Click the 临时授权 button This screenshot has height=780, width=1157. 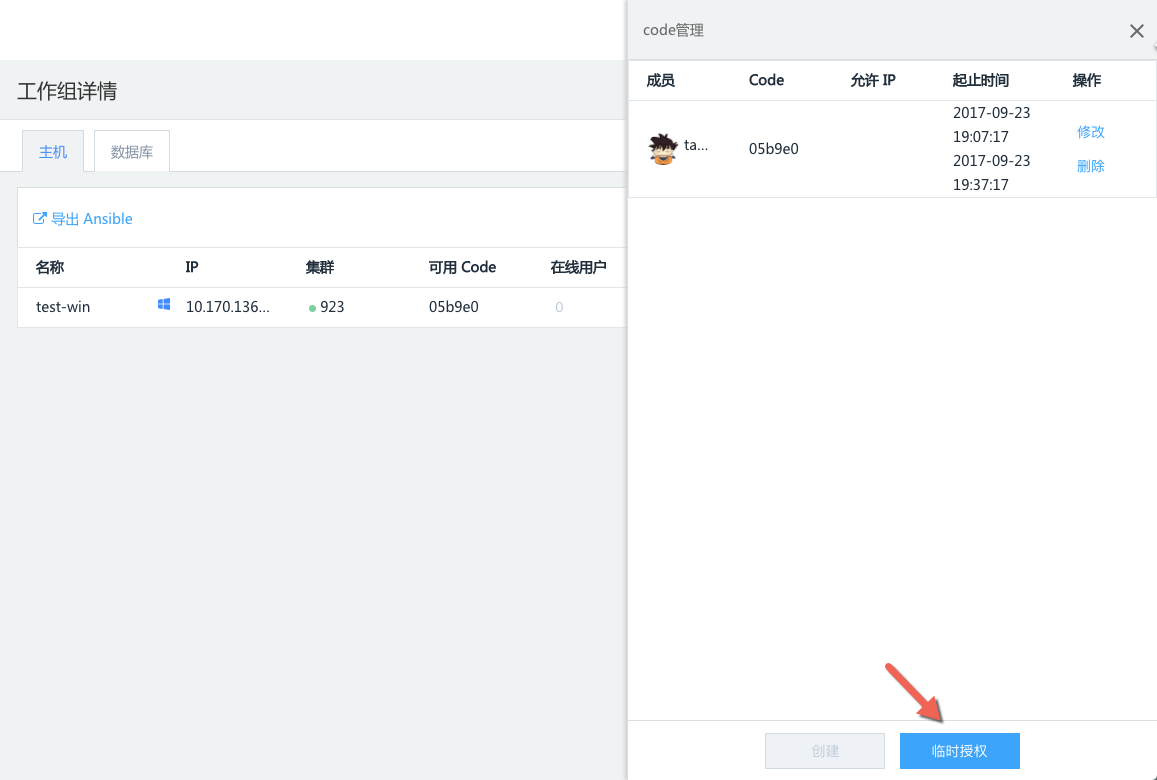tap(959, 751)
